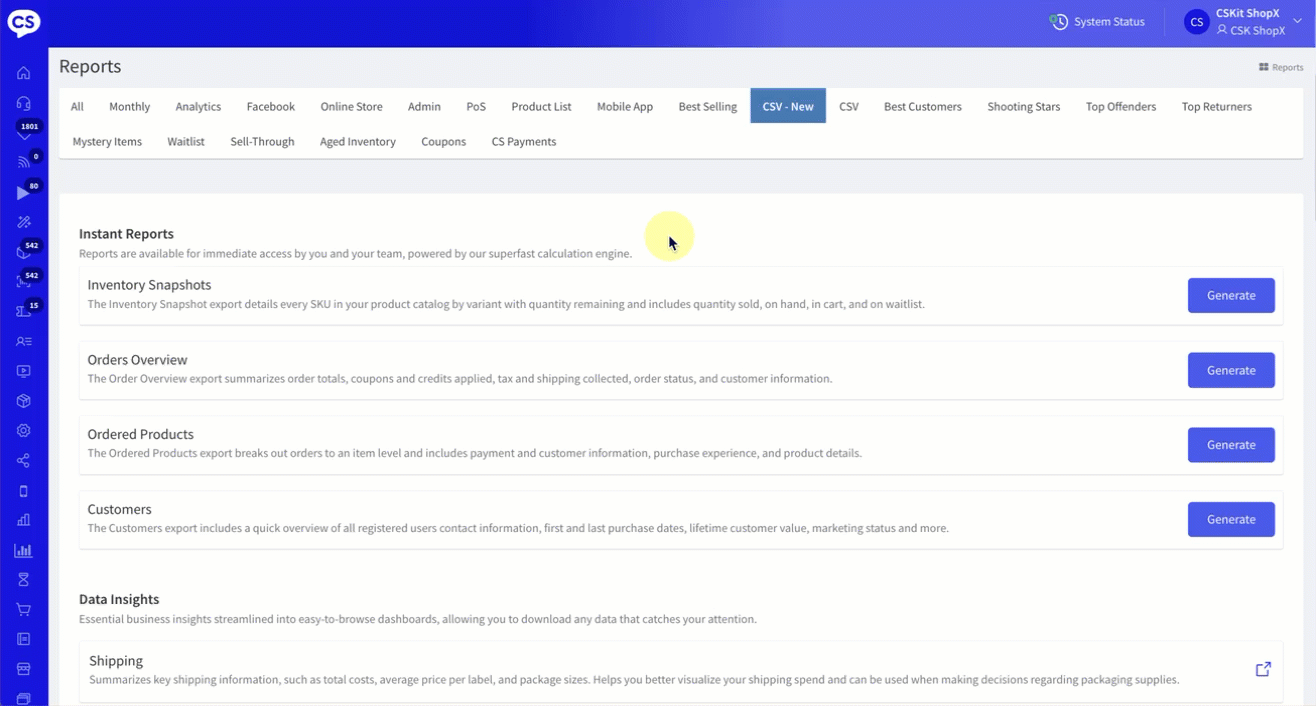The height and width of the screenshot is (706, 1316).
Task: Open the storefront icon in the sidebar
Action: click(x=24, y=669)
